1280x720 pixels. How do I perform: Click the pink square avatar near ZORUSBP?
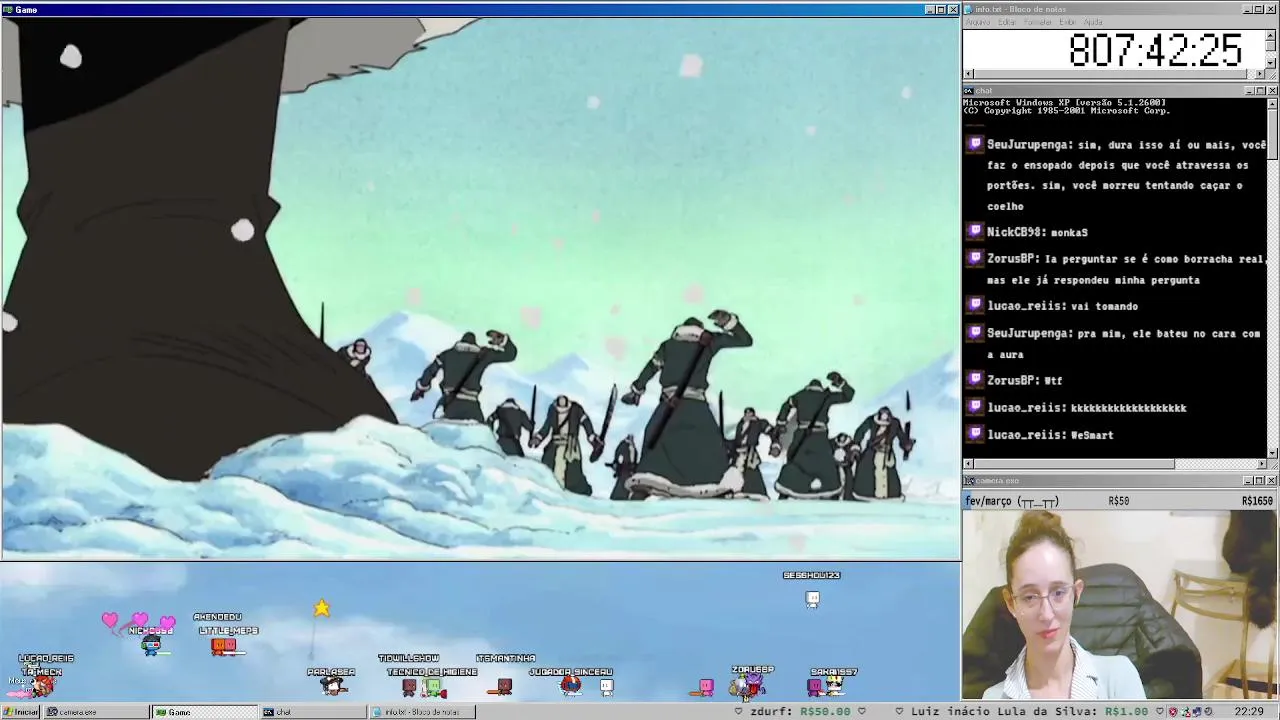point(706,687)
